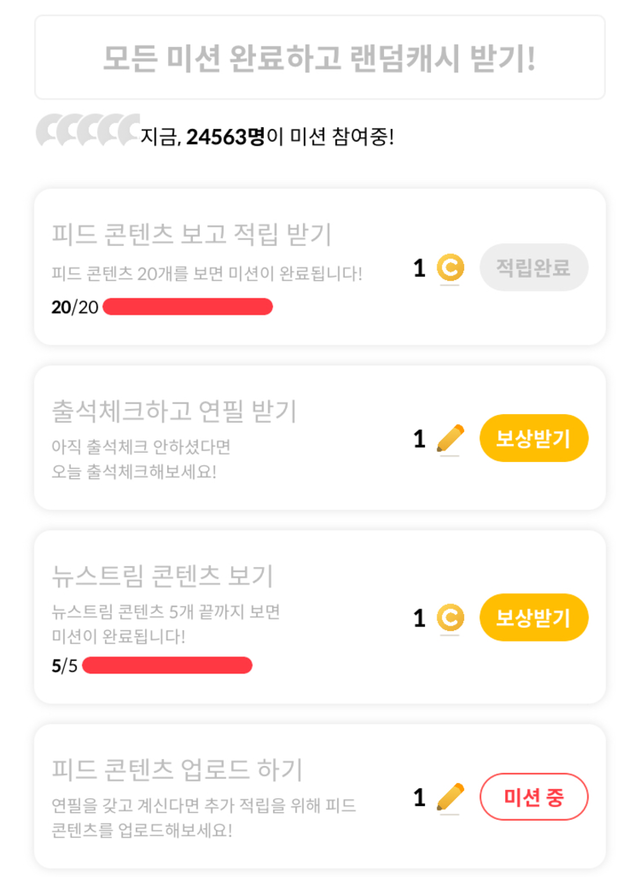Open the 피드 콘텐츠 업로드 하기 mission title
Screen dimensions: 640x877
(177, 770)
